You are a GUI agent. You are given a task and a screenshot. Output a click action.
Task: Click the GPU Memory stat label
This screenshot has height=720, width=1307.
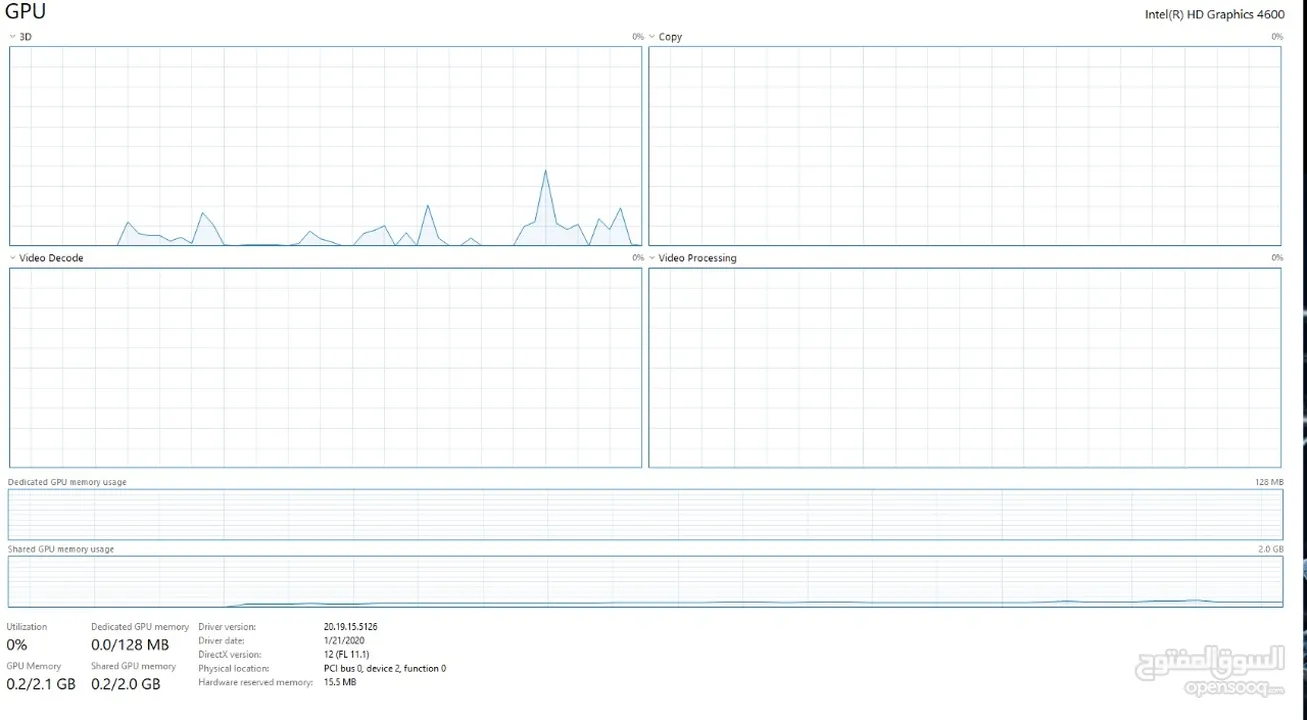pyautogui.click(x=34, y=666)
